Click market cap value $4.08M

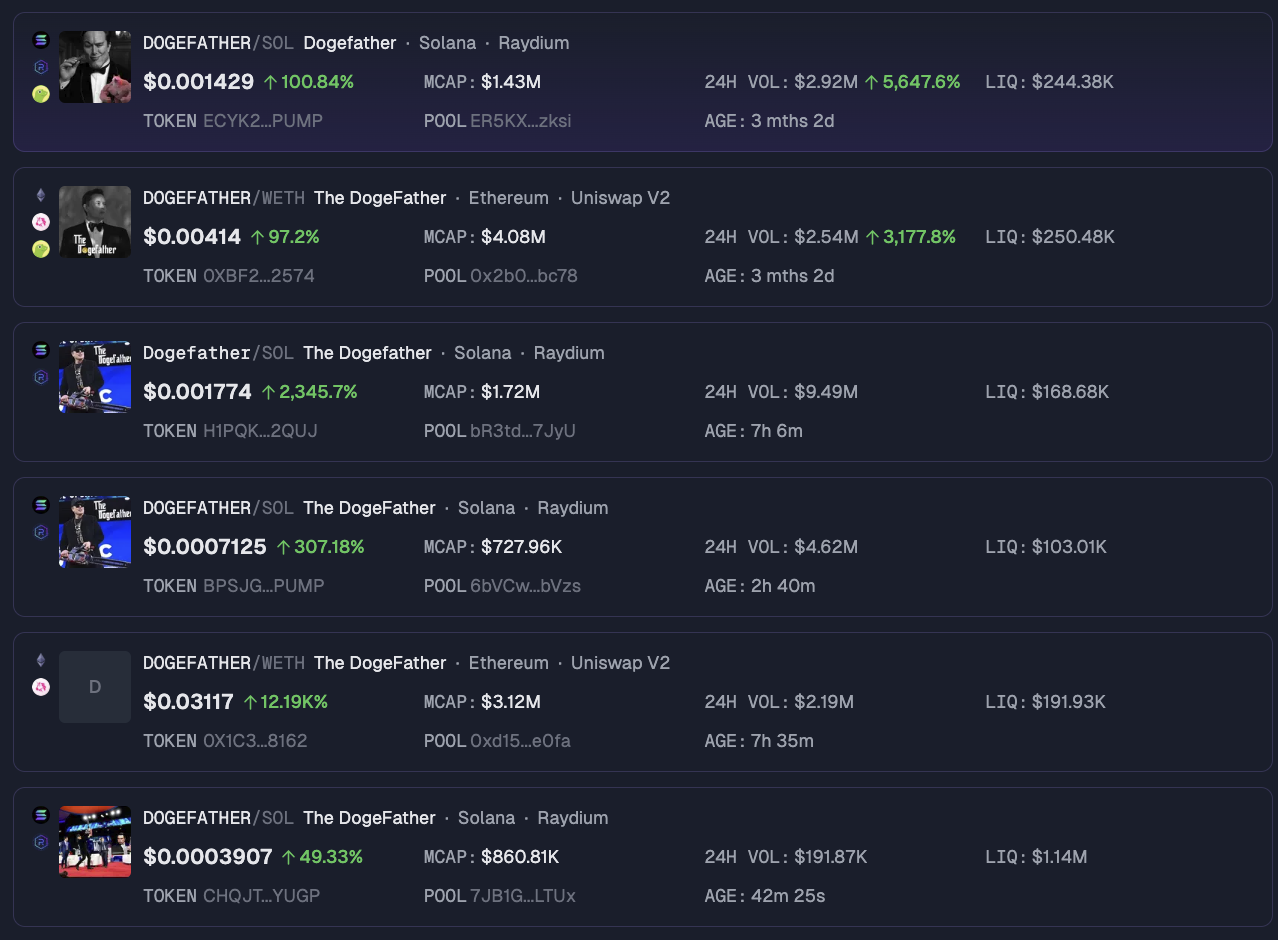(513, 237)
